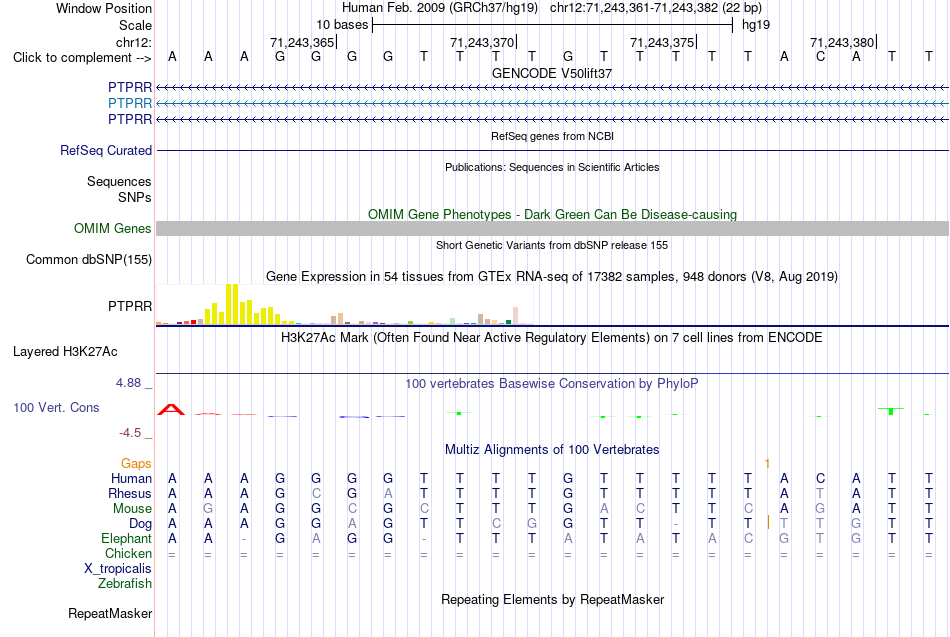The image size is (950, 637).
Task: Click the dash gap in Dog row
Action: 676,524
